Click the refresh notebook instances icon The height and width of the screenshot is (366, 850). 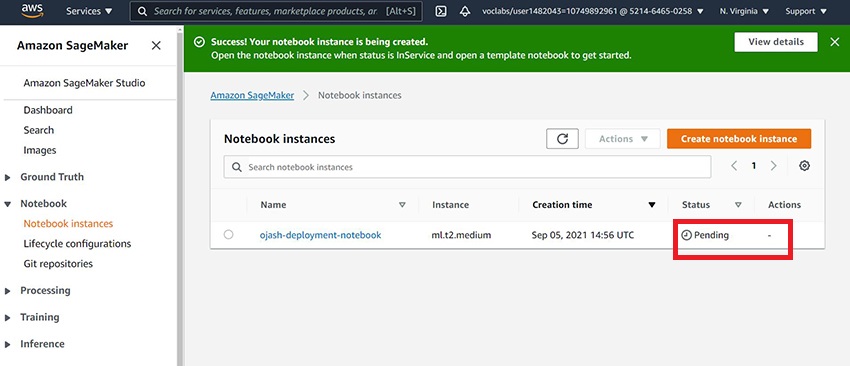pos(562,139)
